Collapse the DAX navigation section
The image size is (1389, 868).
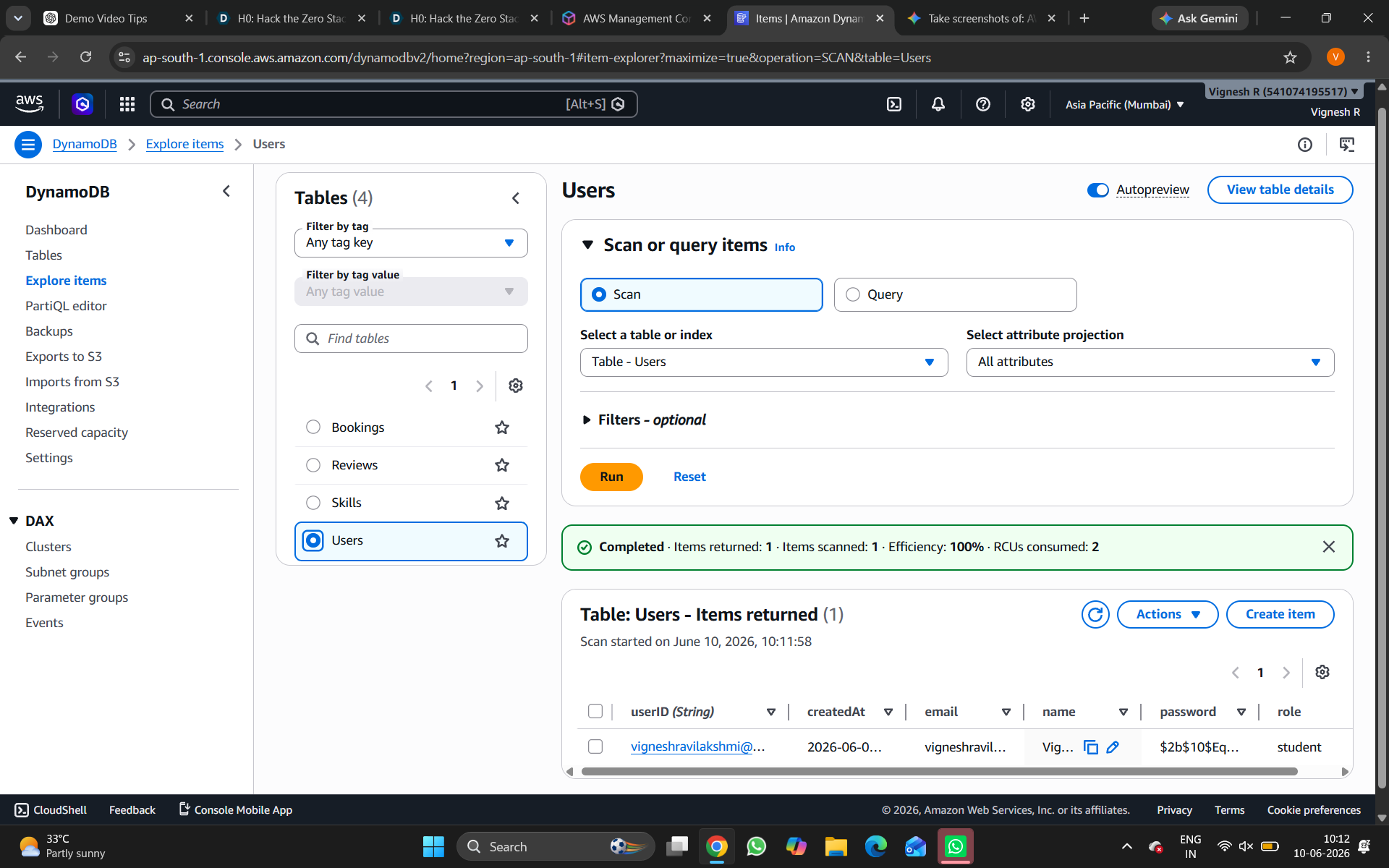(x=14, y=521)
